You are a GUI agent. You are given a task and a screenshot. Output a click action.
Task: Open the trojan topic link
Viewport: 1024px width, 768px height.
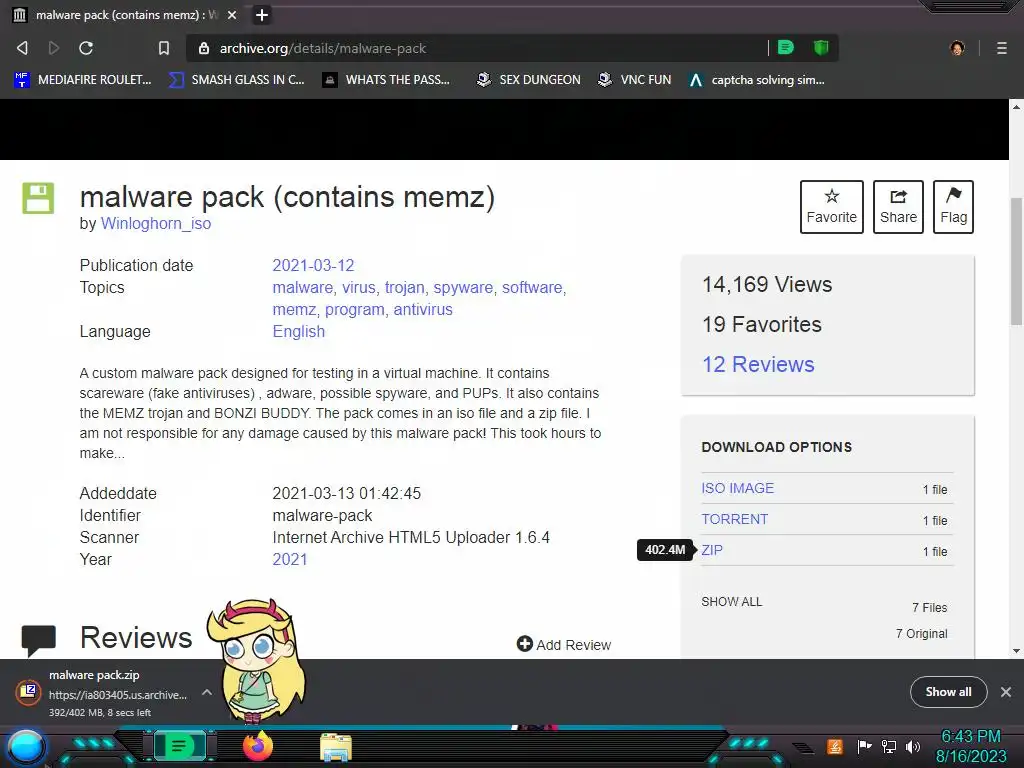(404, 287)
